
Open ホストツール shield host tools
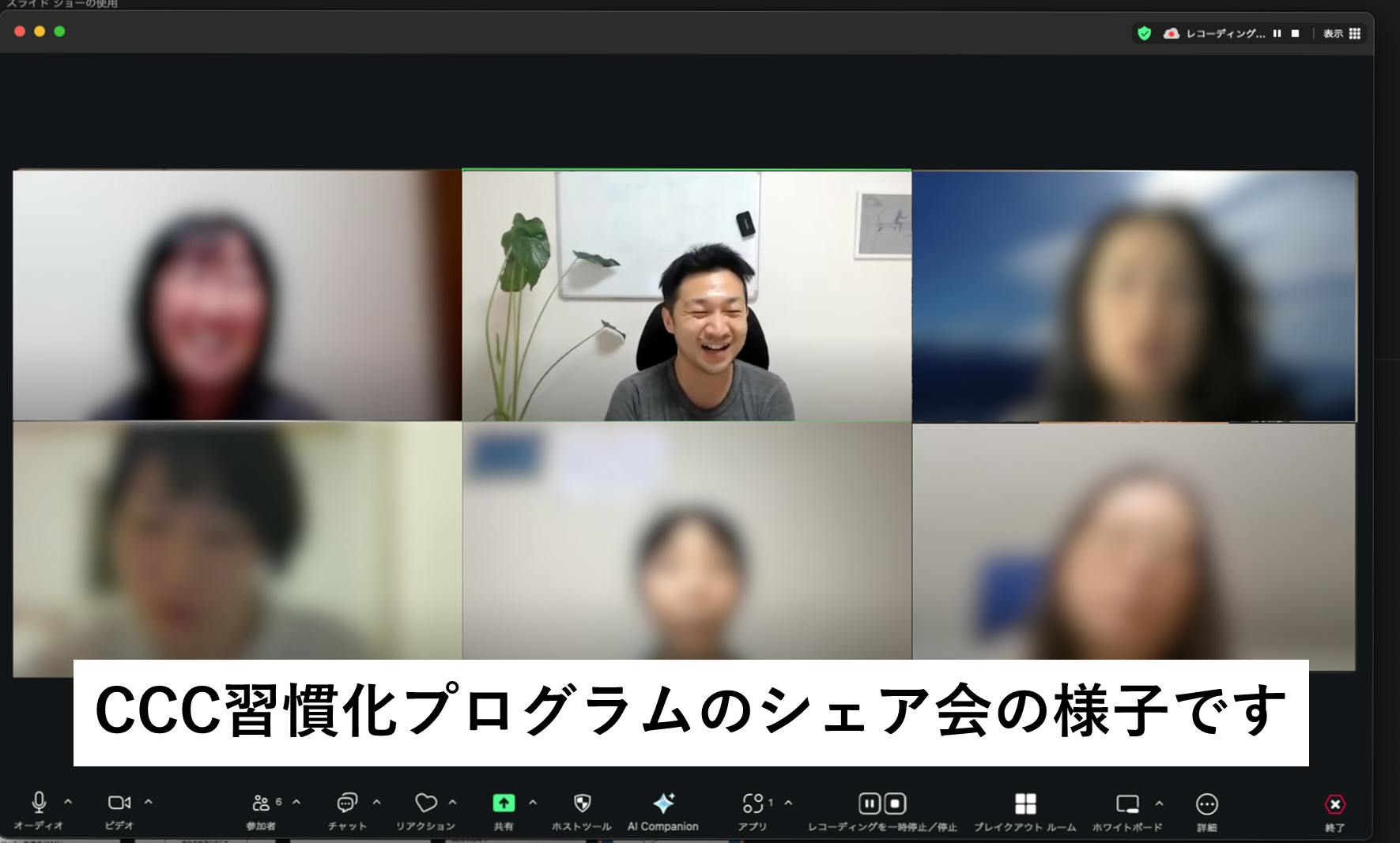(x=582, y=803)
